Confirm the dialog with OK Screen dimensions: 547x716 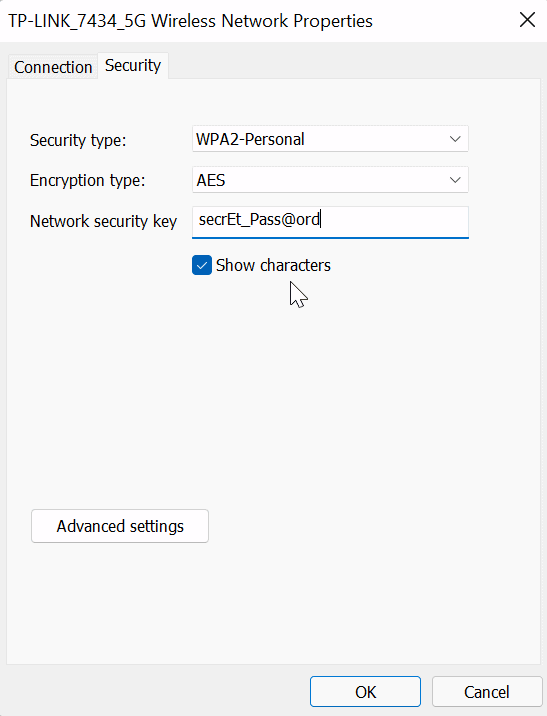click(x=365, y=692)
